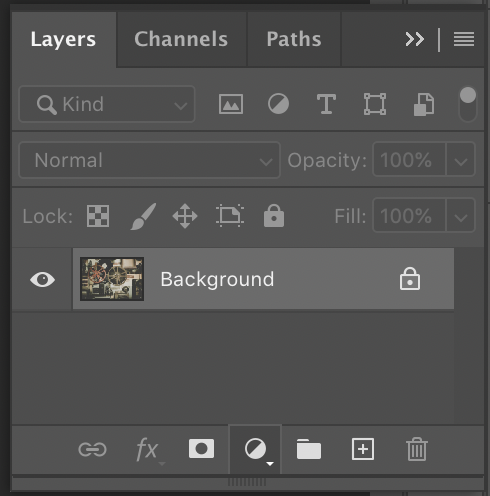Expand the Opacity slider arrow
The height and width of the screenshot is (496, 490).
(x=460, y=159)
